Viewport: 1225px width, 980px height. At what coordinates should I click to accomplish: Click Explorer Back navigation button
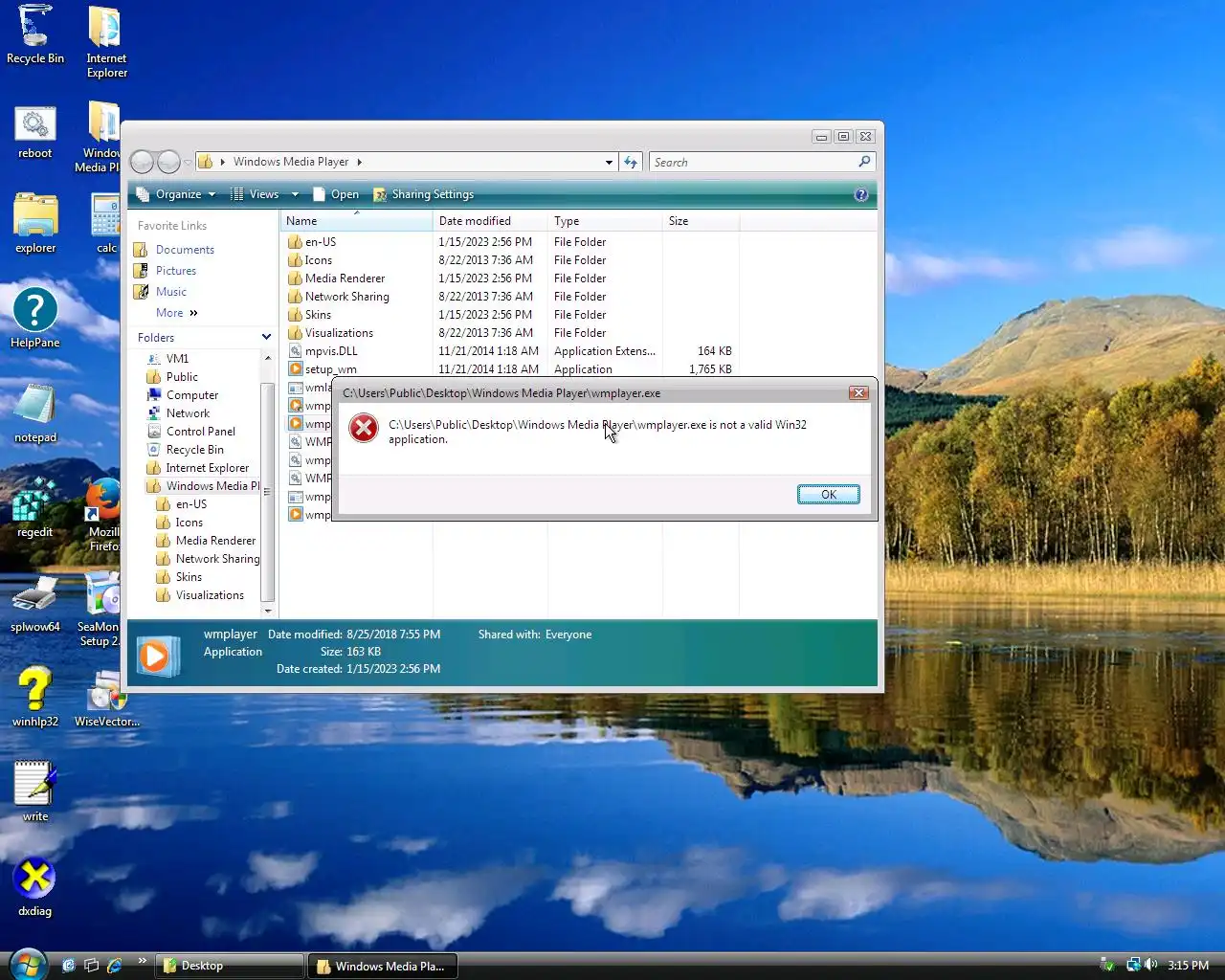pyautogui.click(x=142, y=162)
